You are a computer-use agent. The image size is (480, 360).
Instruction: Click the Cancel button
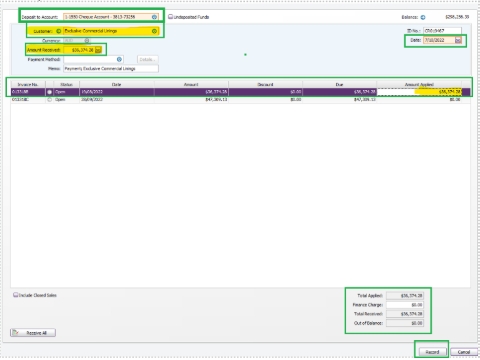464,352
